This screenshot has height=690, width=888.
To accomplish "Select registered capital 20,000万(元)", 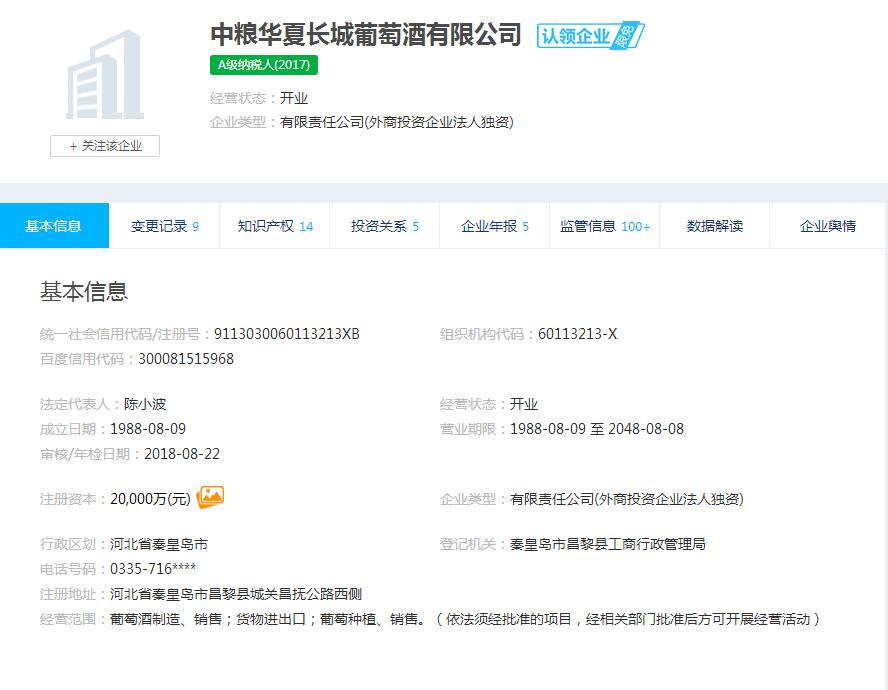I will click(x=150, y=499).
